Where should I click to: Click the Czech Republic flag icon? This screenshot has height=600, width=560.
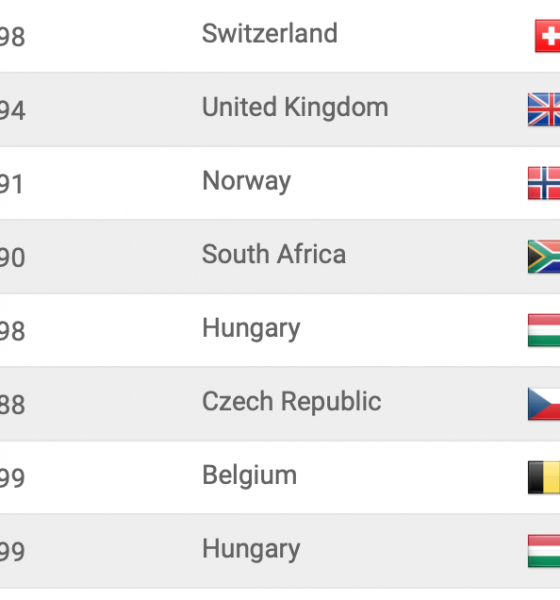coord(544,404)
